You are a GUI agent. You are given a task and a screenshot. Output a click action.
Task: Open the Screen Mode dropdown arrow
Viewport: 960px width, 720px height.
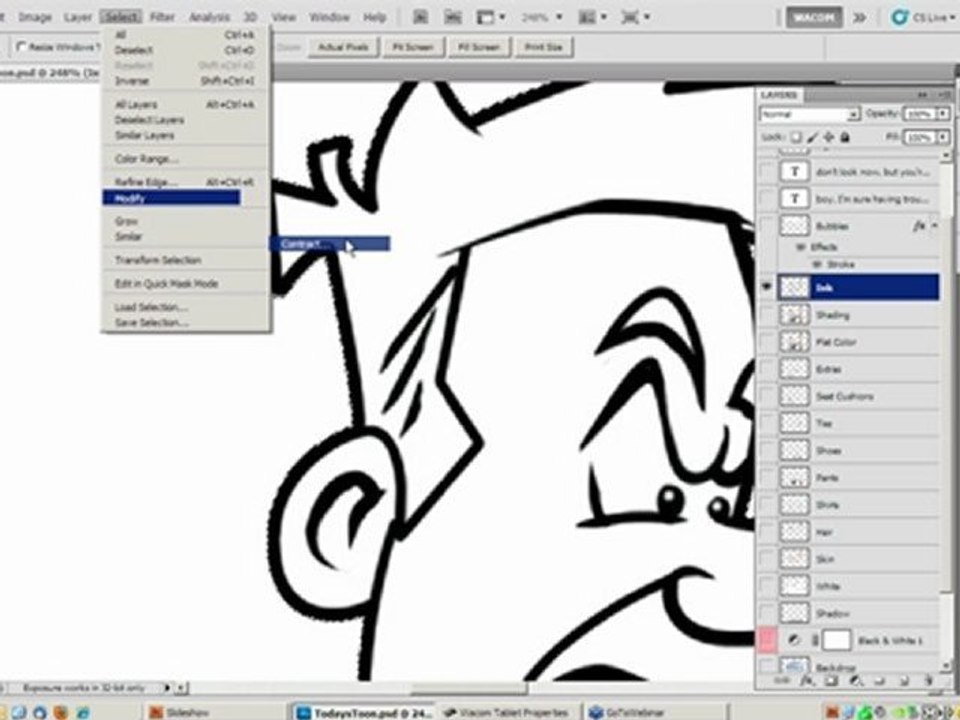(647, 17)
